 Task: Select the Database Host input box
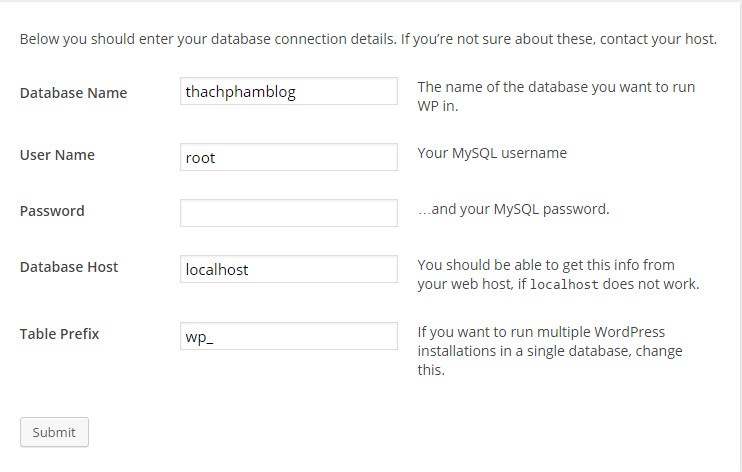(288, 269)
